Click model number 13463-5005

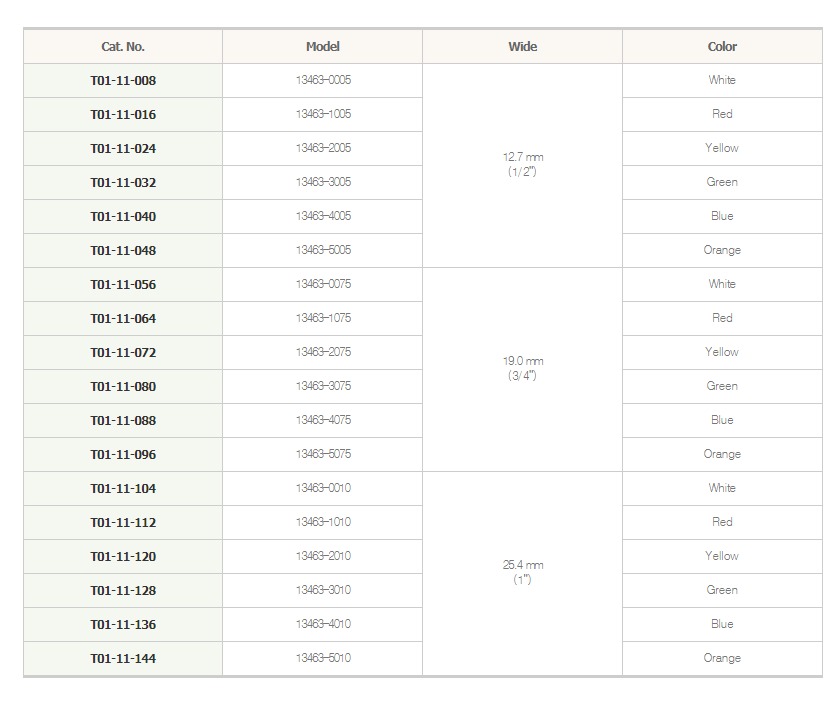323,250
